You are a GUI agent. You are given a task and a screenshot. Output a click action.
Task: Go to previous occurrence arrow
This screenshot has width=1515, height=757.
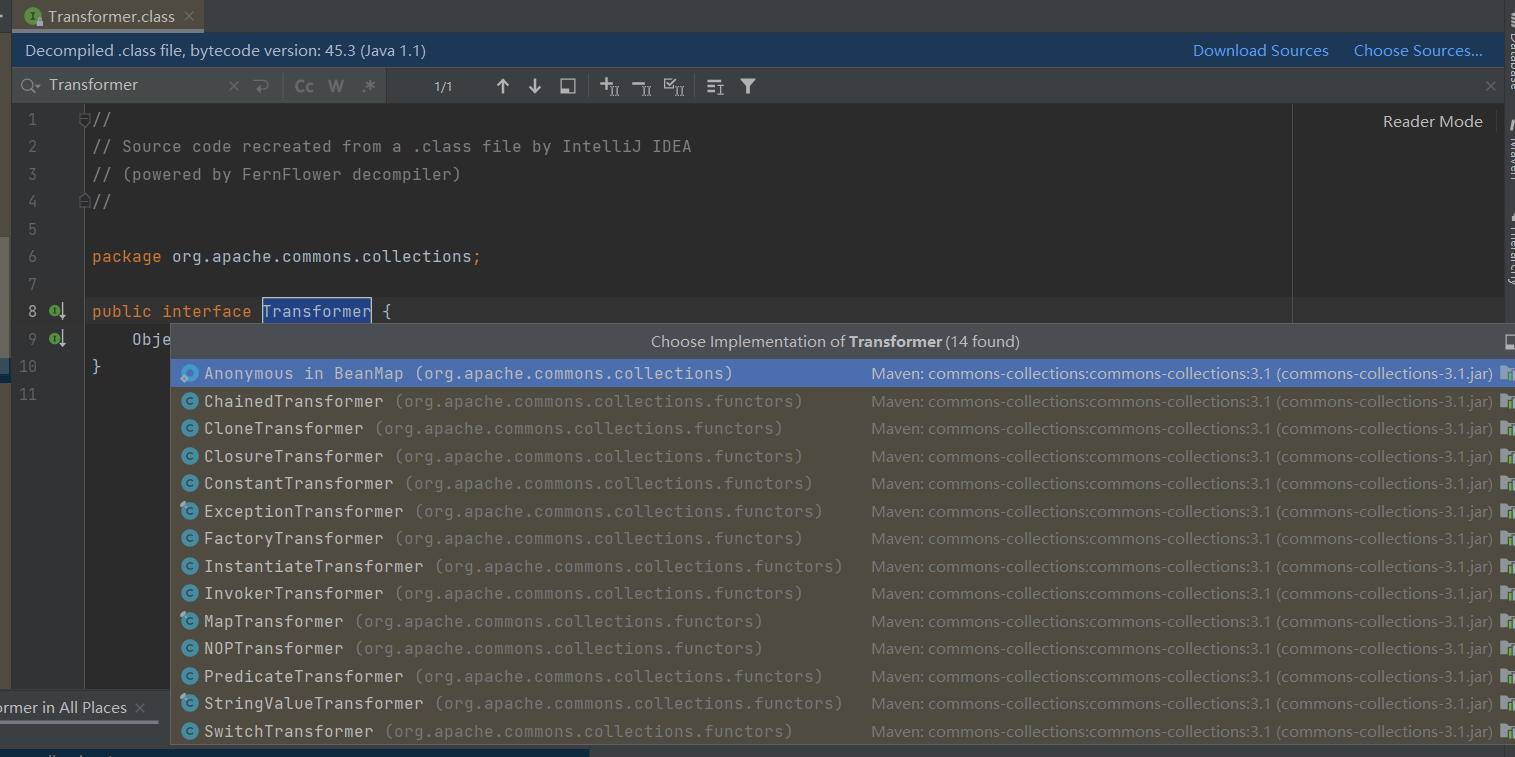[x=503, y=87]
